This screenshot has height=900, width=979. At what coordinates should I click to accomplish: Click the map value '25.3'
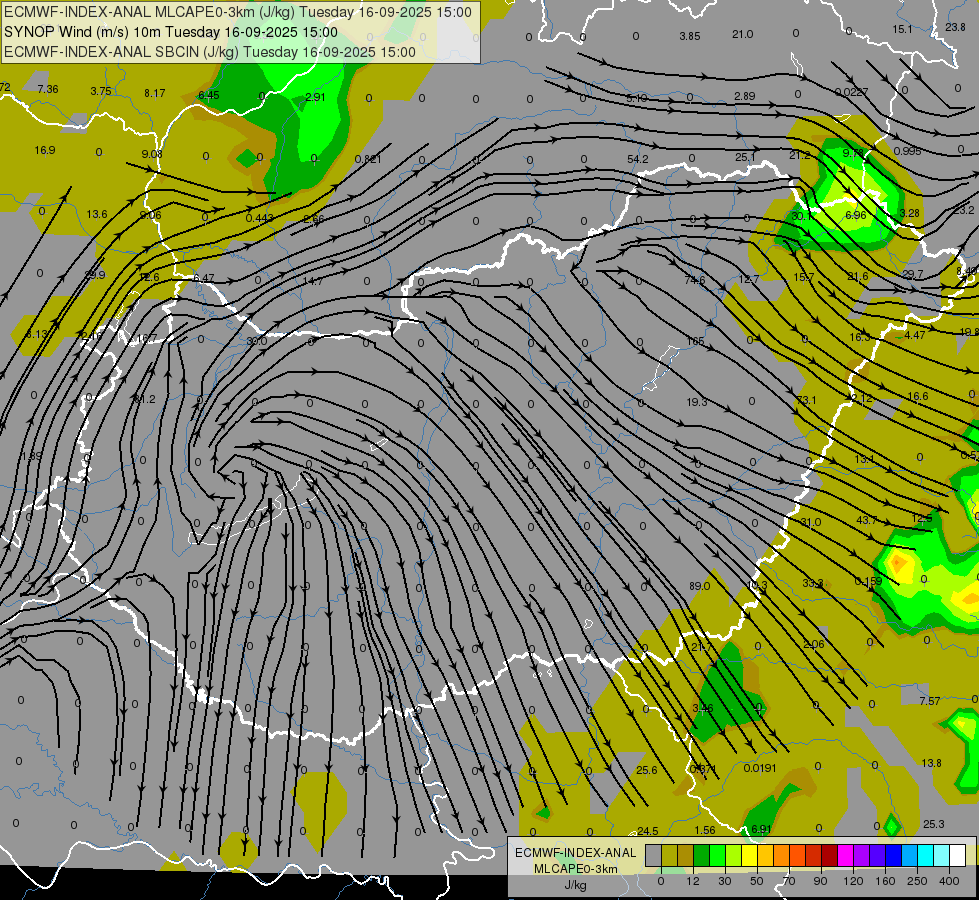(934, 824)
